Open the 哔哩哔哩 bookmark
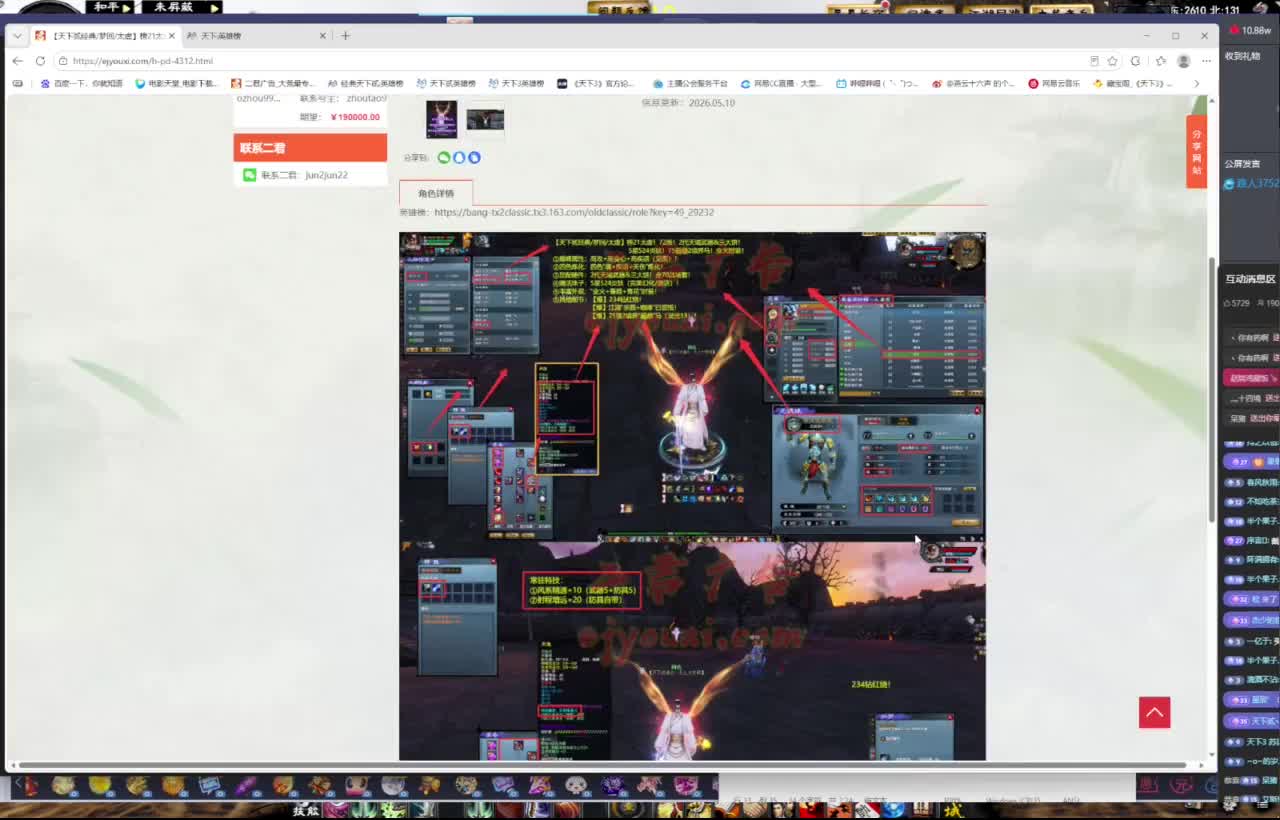The height and width of the screenshot is (820, 1280). [x=877, y=84]
